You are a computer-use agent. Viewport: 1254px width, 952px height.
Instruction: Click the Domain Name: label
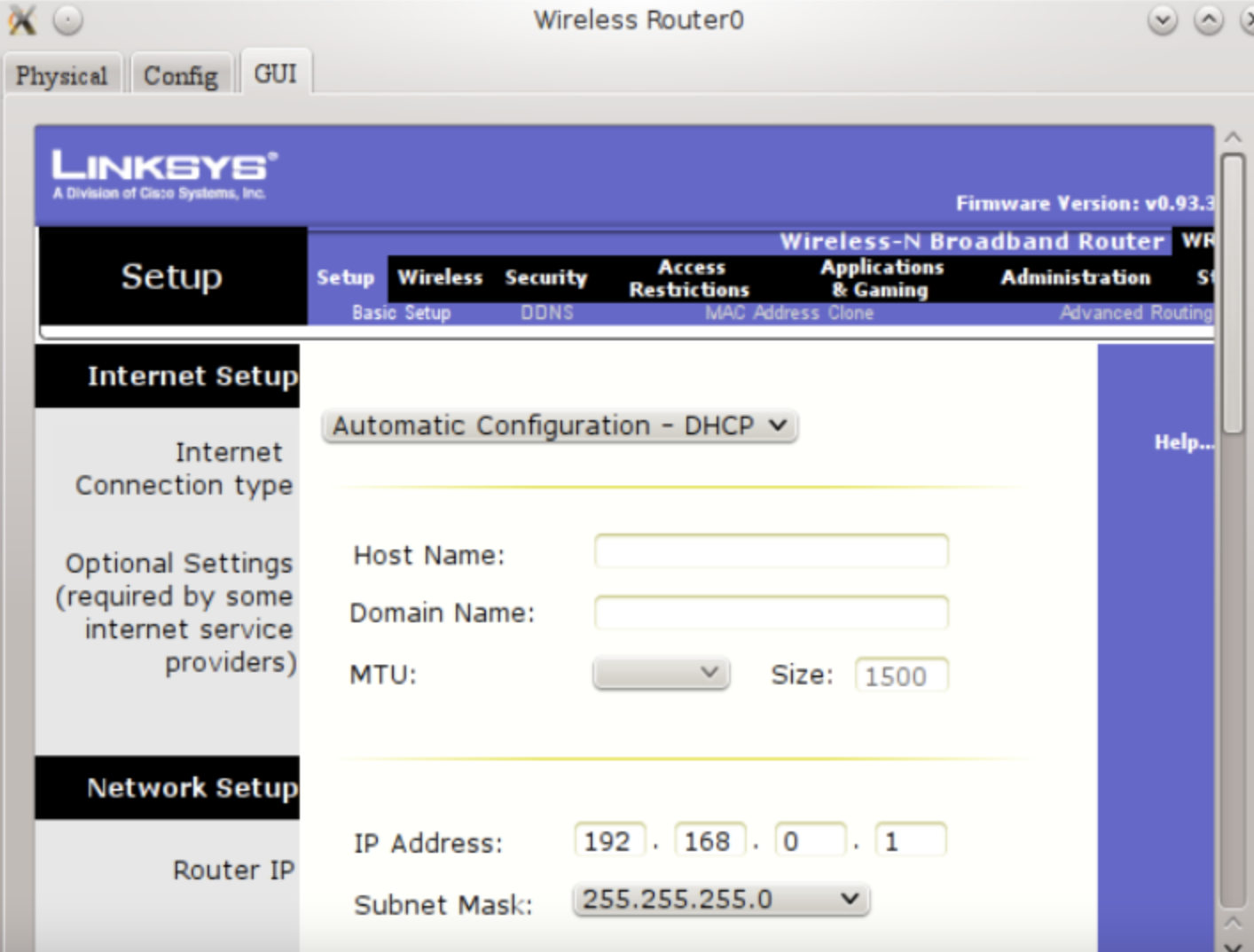443,613
